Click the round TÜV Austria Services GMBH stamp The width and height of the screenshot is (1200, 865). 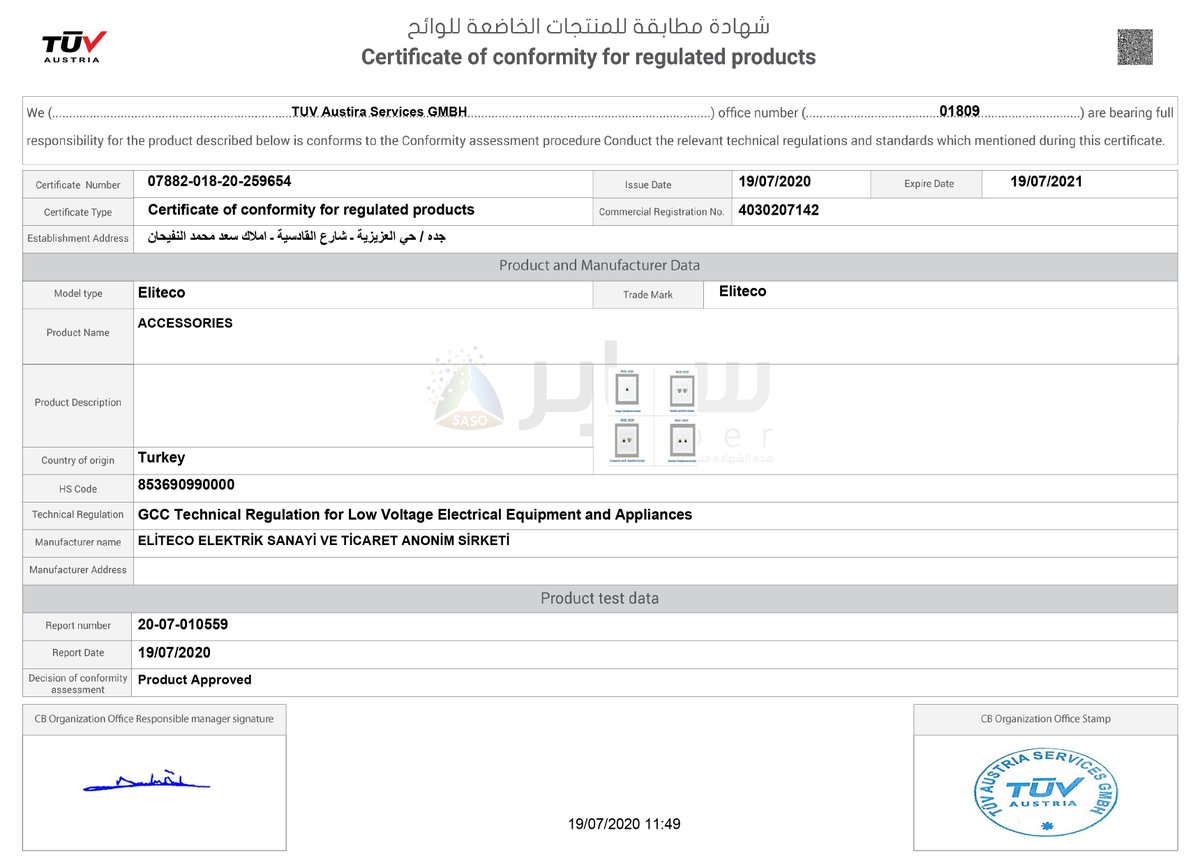click(x=1045, y=790)
